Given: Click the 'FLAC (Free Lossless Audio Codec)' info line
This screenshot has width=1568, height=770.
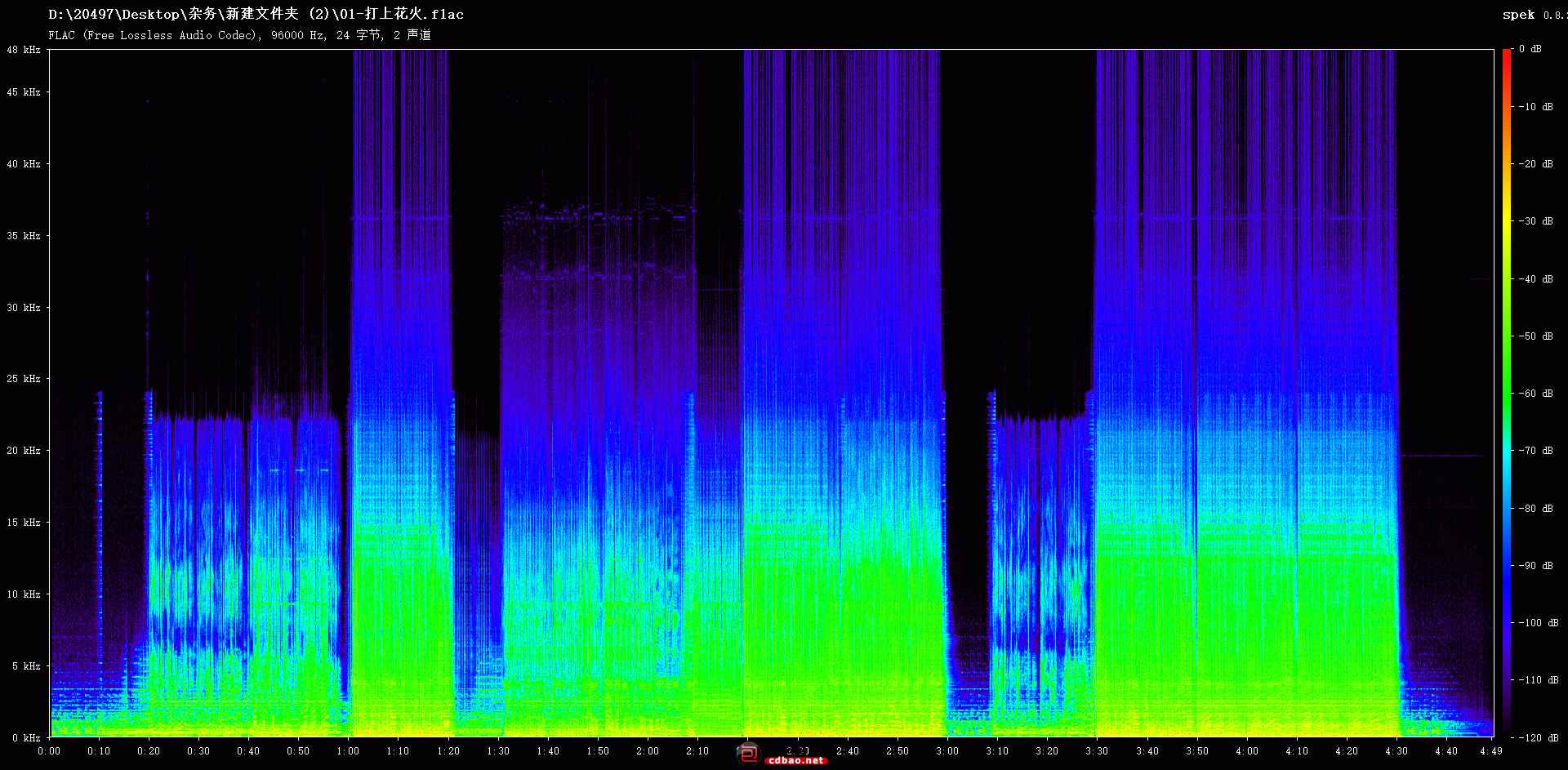Looking at the screenshot, I should pyautogui.click(x=239, y=35).
